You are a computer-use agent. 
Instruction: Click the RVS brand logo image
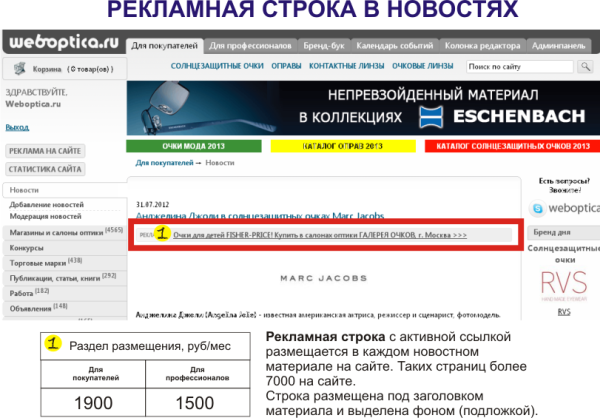point(564,286)
